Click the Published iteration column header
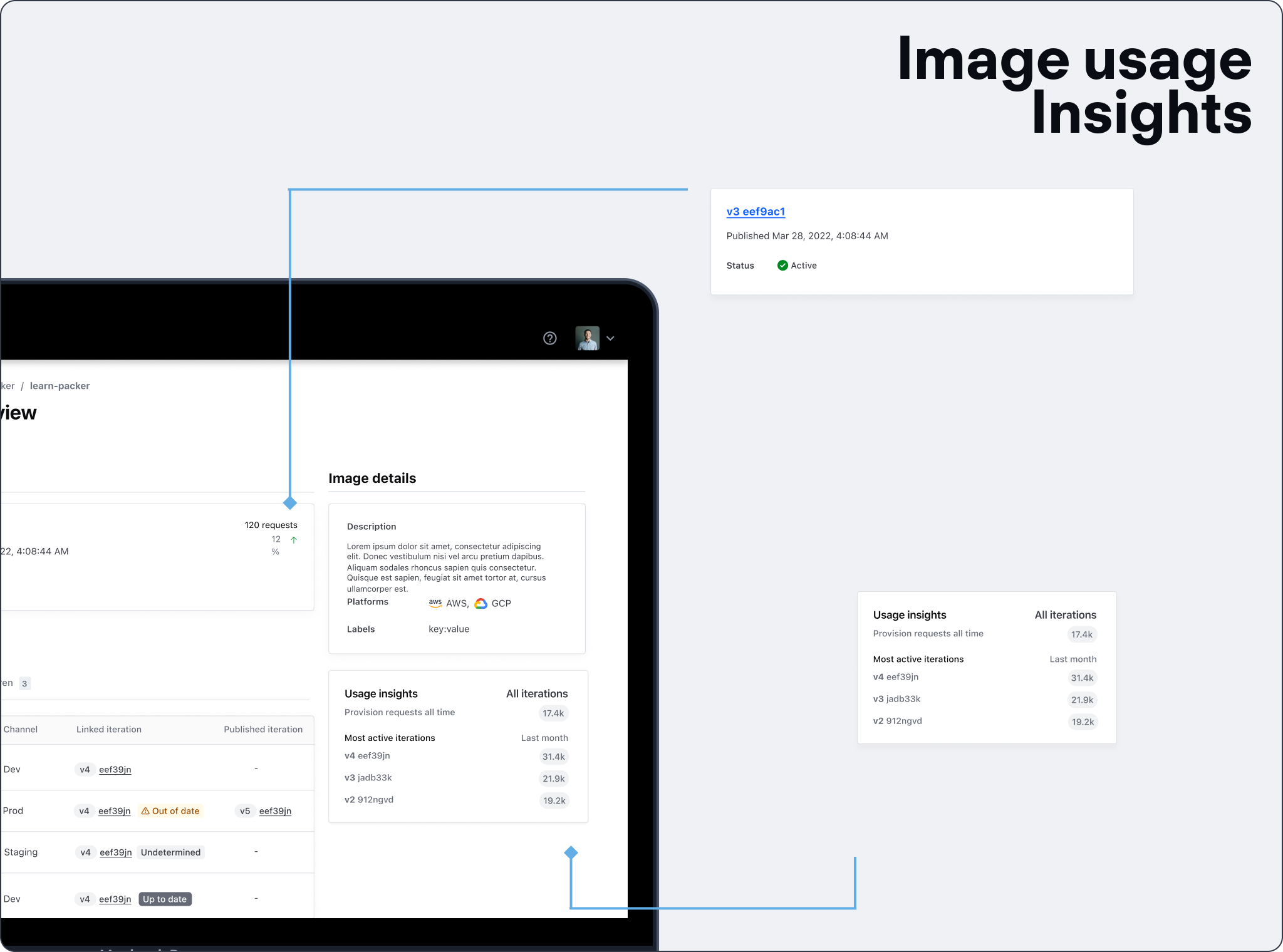 coord(263,730)
